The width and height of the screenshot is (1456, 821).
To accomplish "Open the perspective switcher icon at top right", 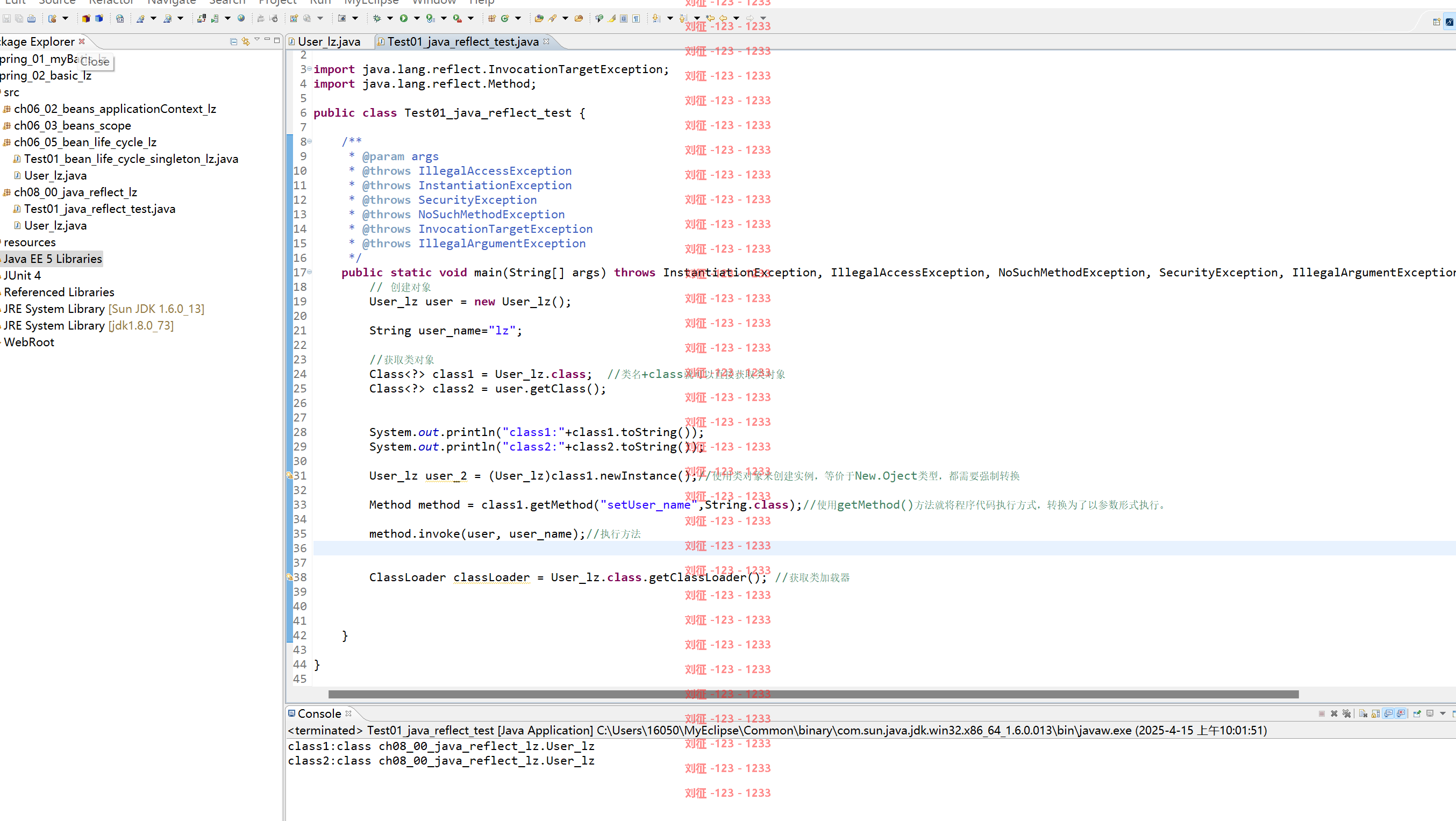I will [1437, 22].
